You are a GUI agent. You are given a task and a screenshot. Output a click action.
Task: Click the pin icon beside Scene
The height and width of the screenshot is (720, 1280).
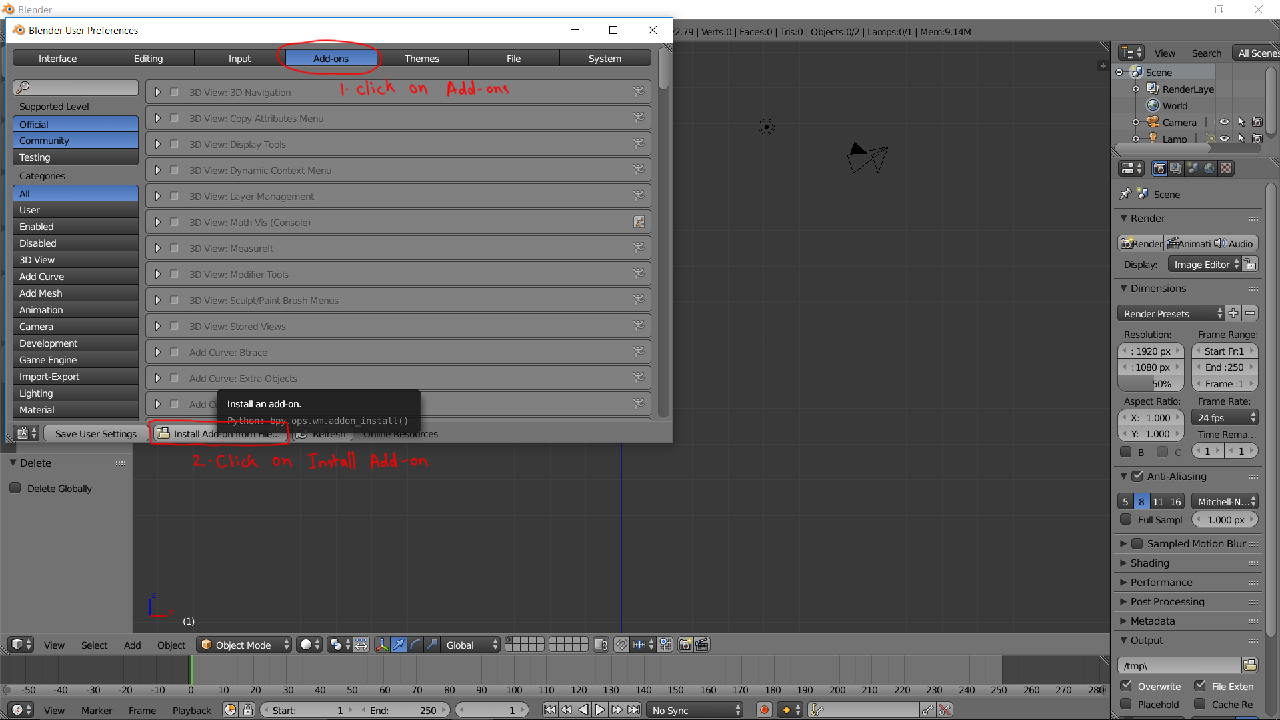click(x=1125, y=194)
